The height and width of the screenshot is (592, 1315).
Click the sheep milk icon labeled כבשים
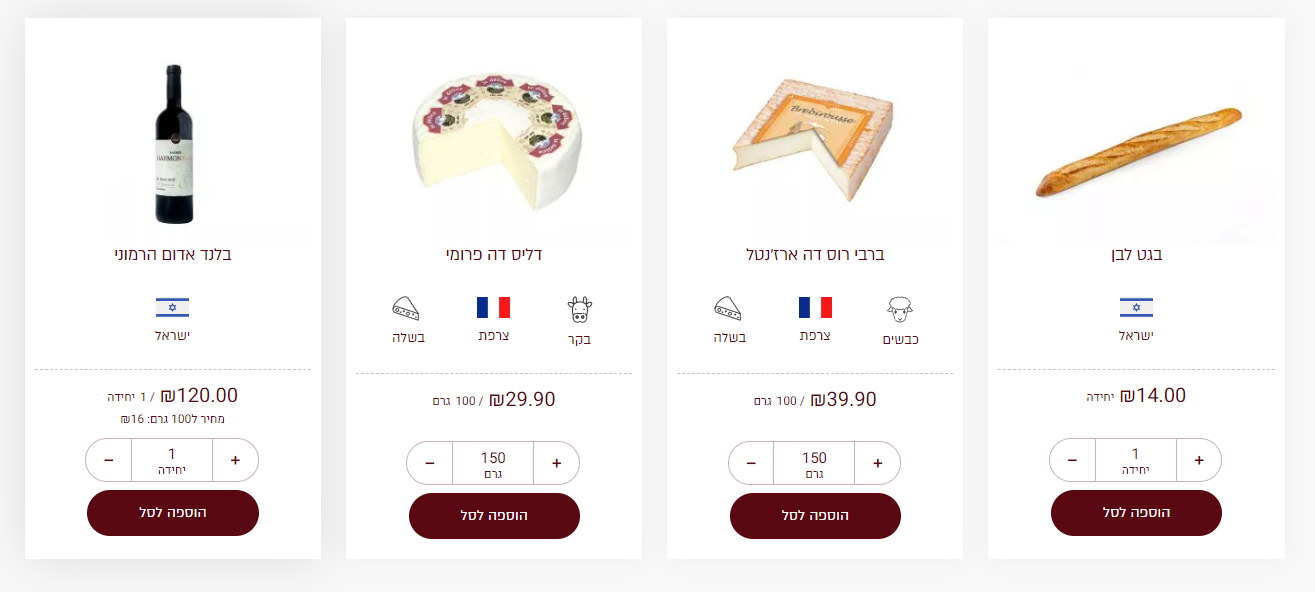coord(901,309)
